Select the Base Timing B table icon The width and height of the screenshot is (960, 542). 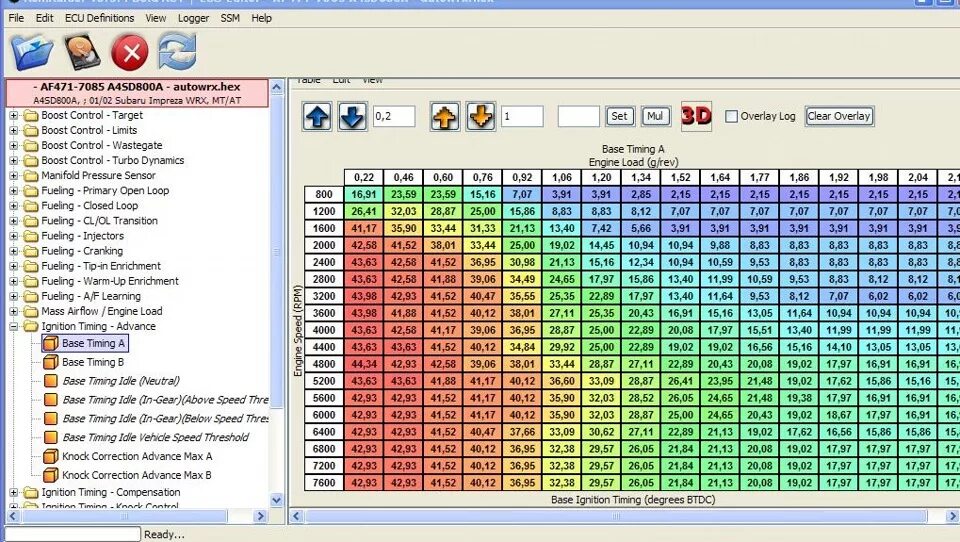pyautogui.click(x=51, y=362)
